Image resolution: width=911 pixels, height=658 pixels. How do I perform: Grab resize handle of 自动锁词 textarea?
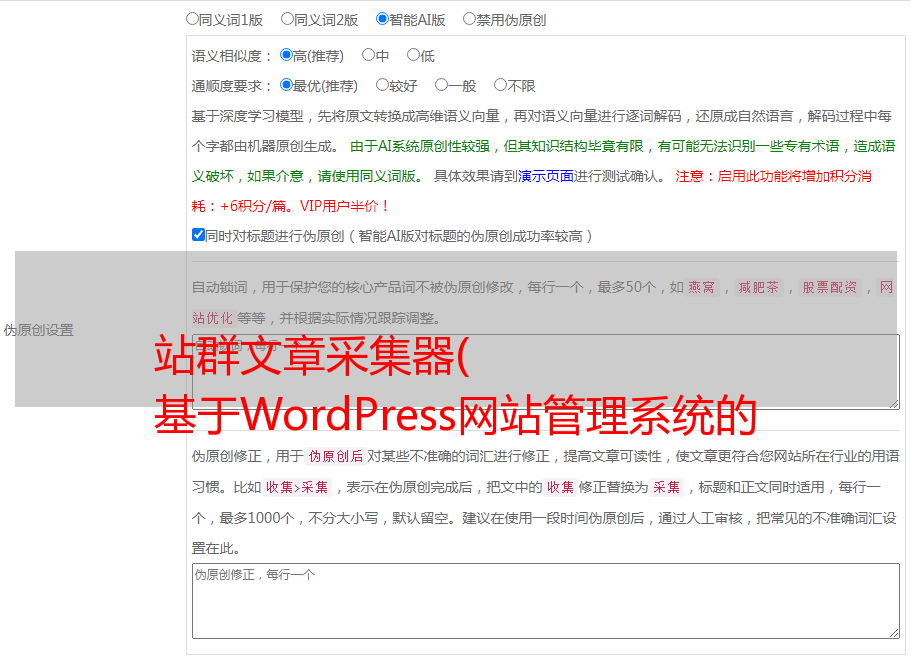[x=894, y=404]
